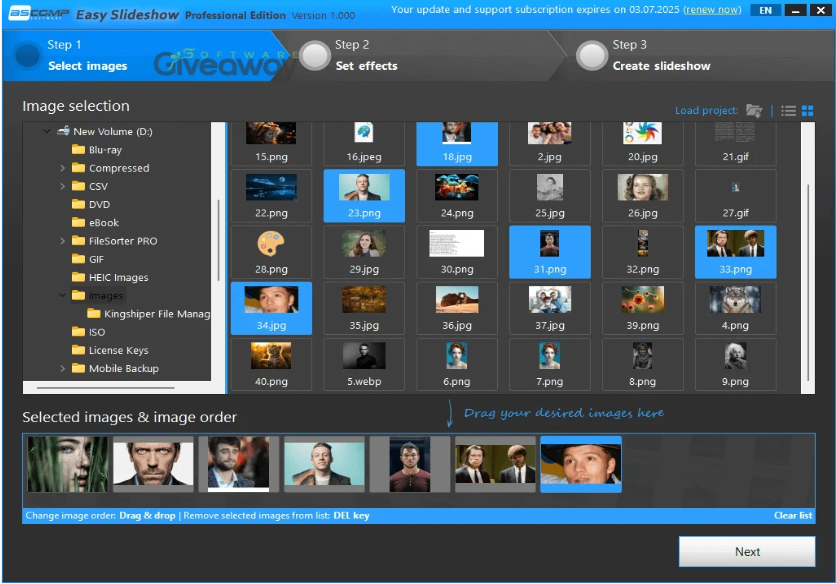Screen dimensions: 836x584
Task: Expand the Mobile Backup folder
Action: pos(62,369)
